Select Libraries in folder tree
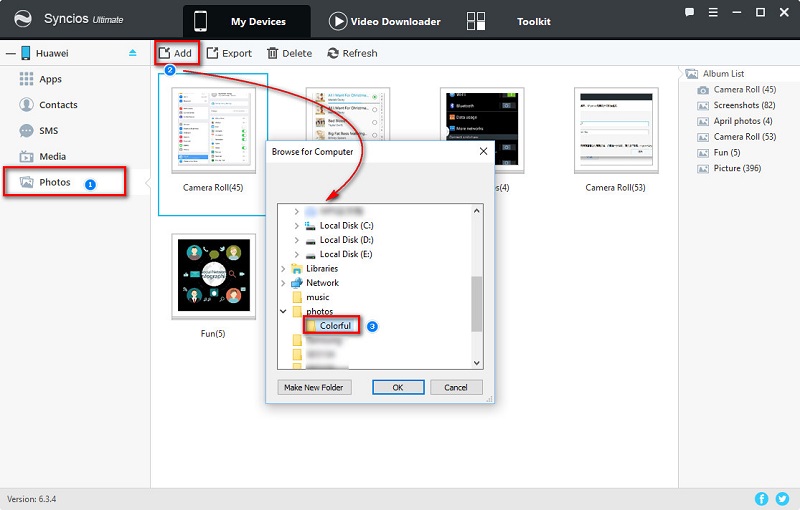Viewport: 800px width, 510px height. click(322, 268)
